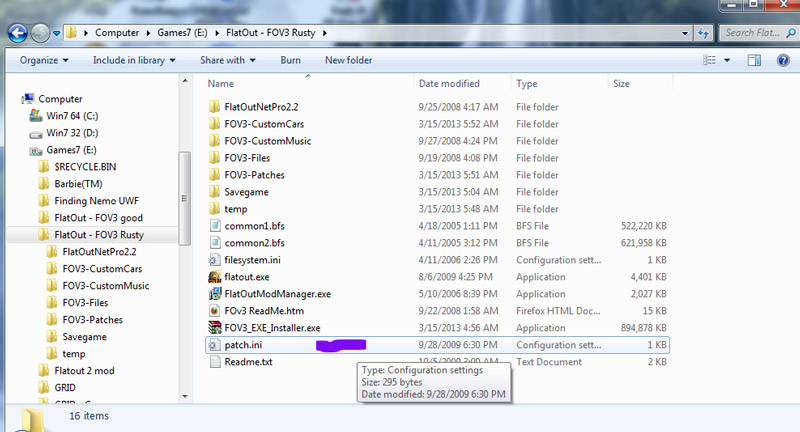Select the common2.bfs file icon
This screenshot has height=432, width=800.
pyautogui.click(x=215, y=243)
